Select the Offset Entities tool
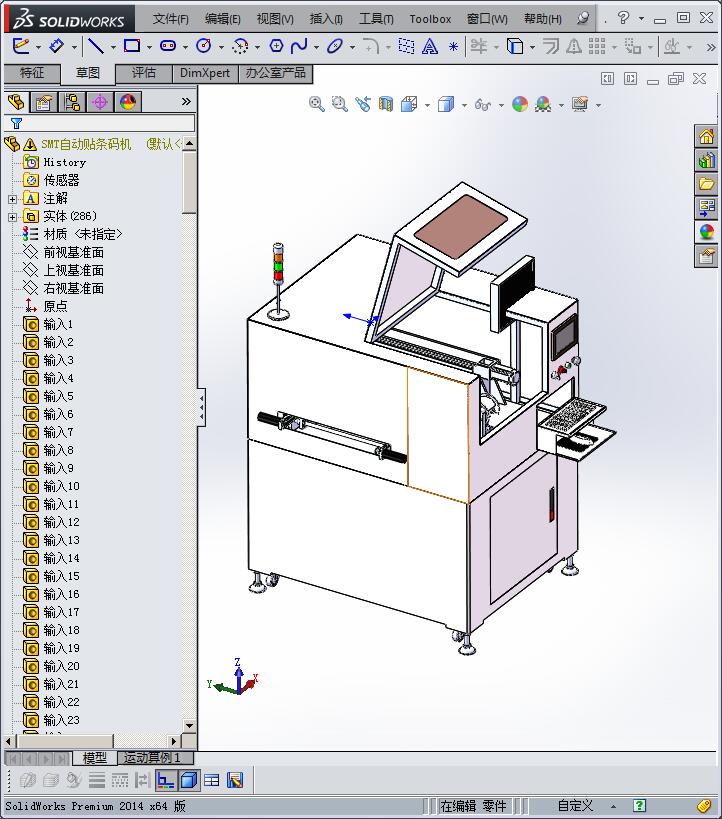The image size is (722, 819). (x=551, y=46)
